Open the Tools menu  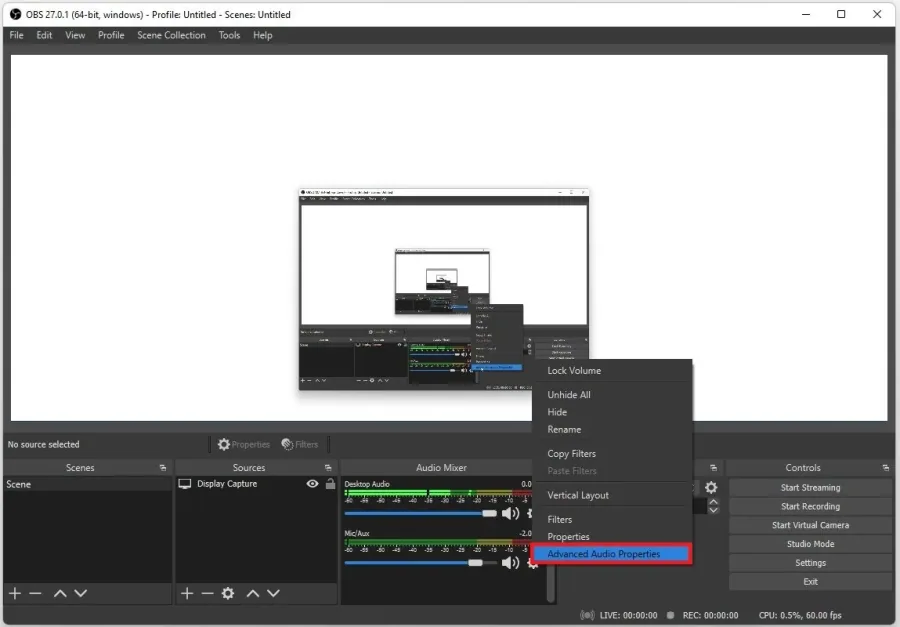(x=229, y=35)
